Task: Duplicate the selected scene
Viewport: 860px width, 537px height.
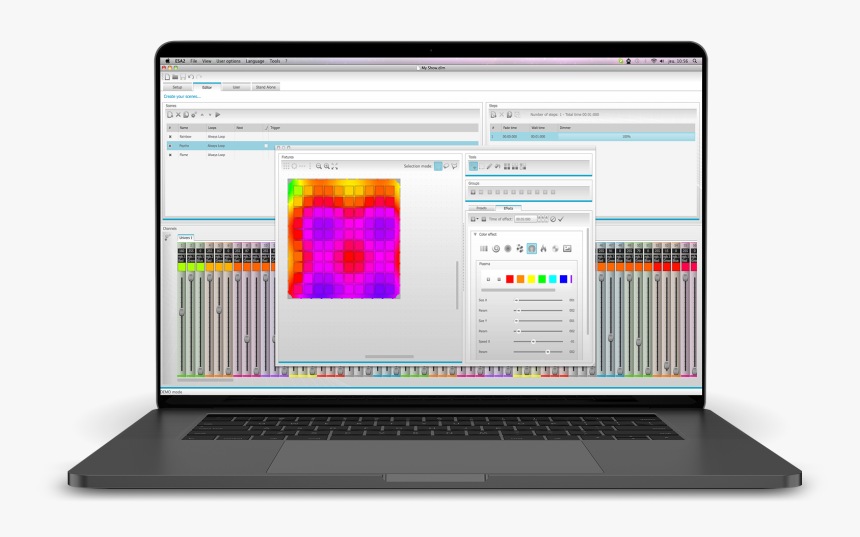Action: pos(186,115)
